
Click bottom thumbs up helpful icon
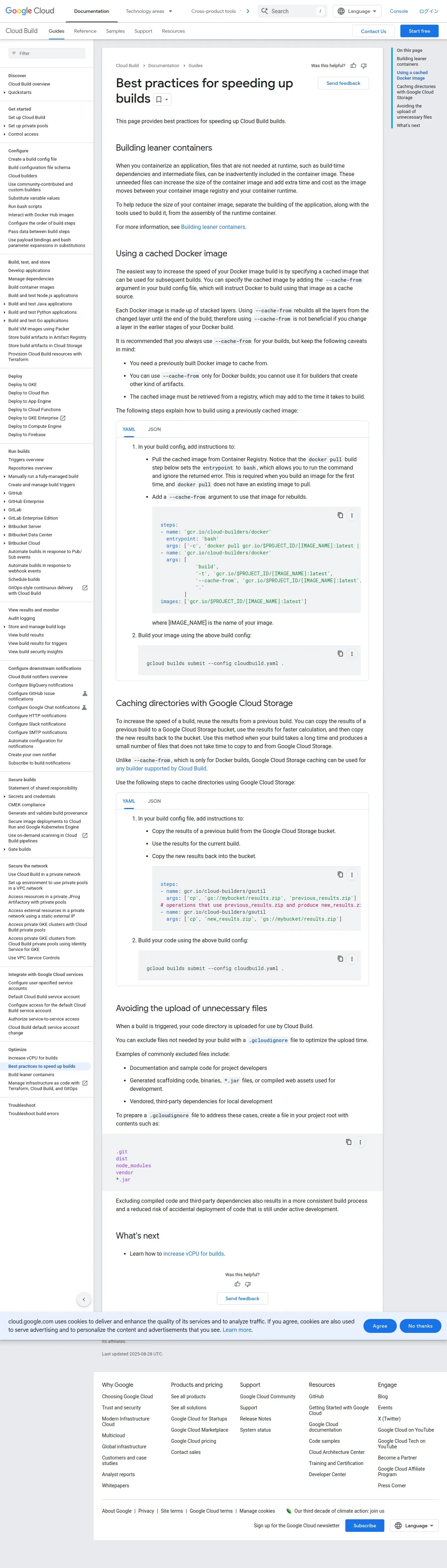(x=237, y=1284)
